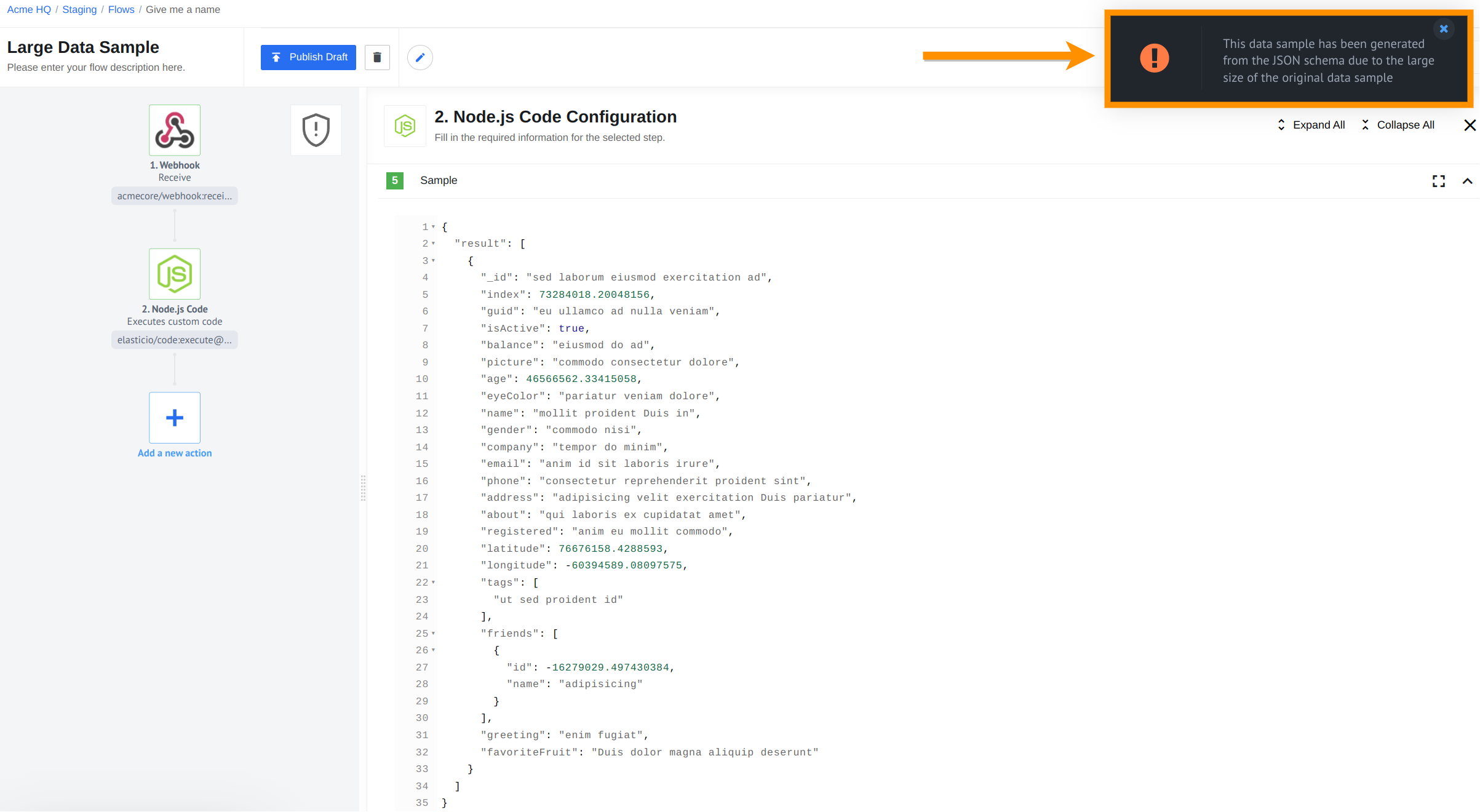Open the Node.js Code step icon
The image size is (1480, 812).
pos(174,274)
